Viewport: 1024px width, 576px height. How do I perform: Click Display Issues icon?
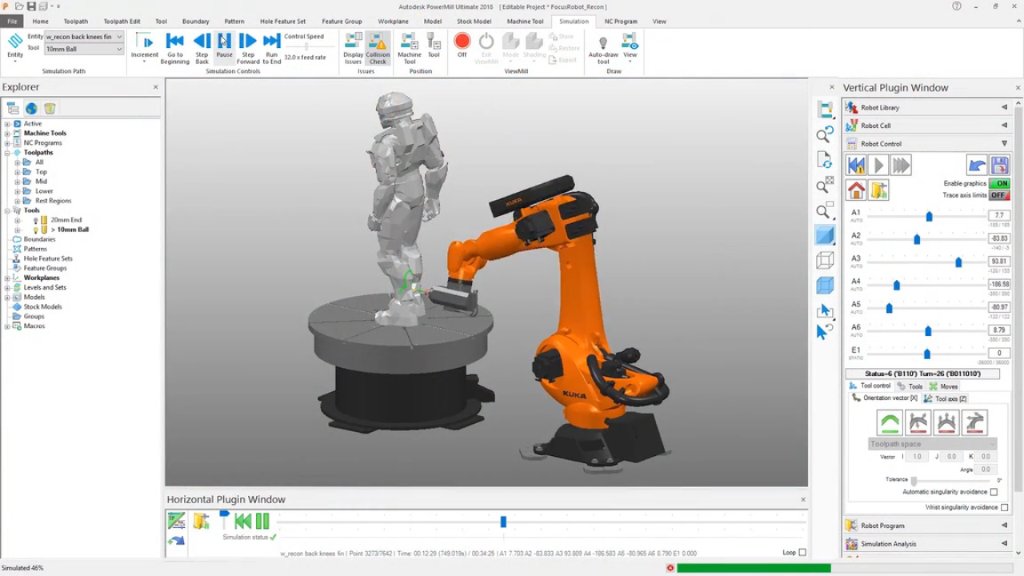(x=353, y=42)
